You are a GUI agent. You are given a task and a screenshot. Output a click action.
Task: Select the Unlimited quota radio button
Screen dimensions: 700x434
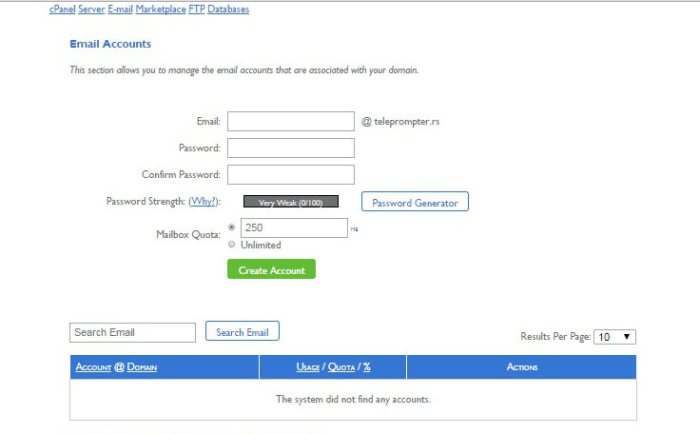pos(233,244)
